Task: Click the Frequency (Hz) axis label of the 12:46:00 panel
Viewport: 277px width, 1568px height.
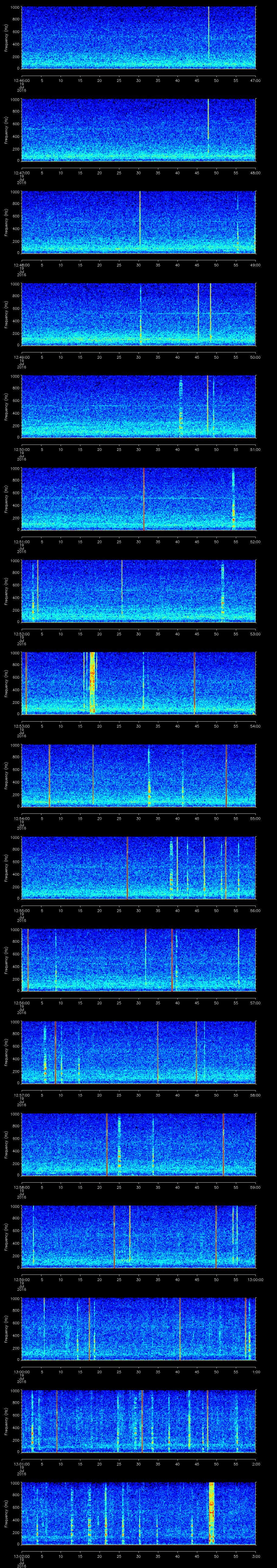Action: [x=6, y=38]
